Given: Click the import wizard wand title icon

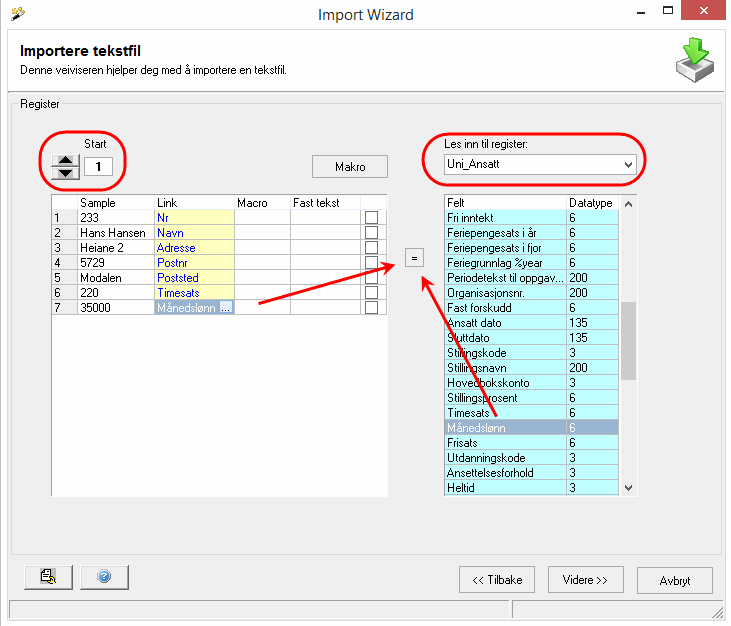Looking at the screenshot, I should (14, 14).
